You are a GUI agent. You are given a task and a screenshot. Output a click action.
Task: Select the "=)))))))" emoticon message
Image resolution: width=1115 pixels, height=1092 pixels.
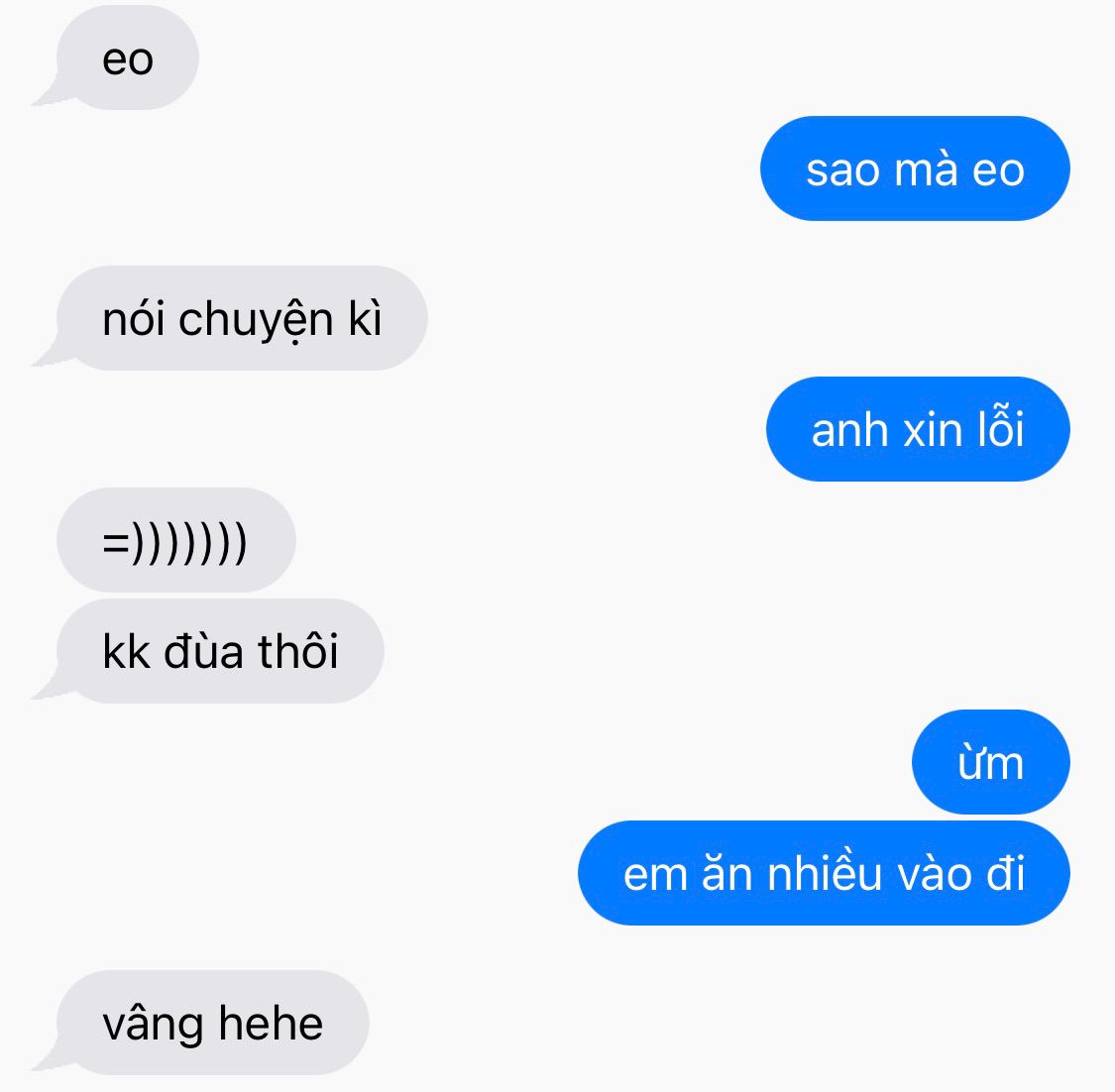[x=175, y=540]
